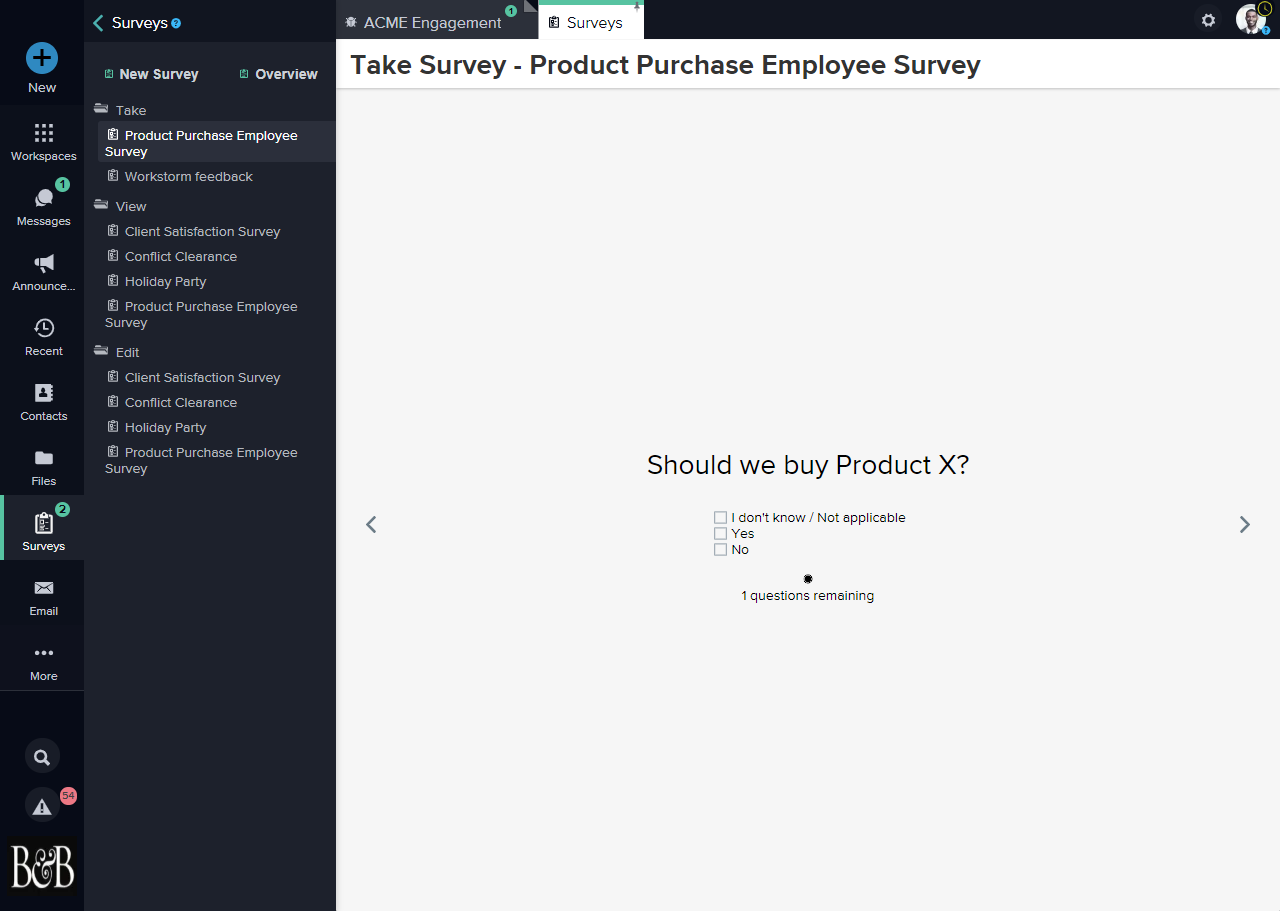
Task: Open the Files folder icon
Action: [44, 458]
